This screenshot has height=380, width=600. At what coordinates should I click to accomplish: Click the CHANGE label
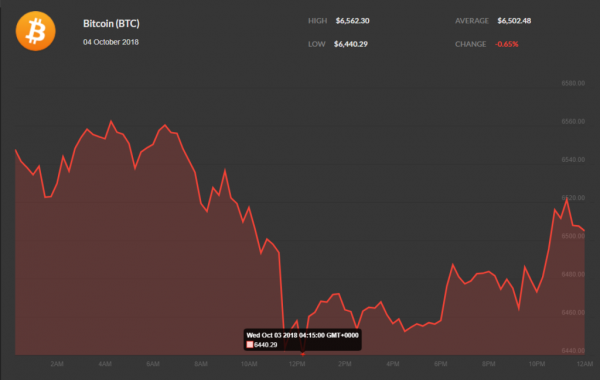[x=471, y=44]
